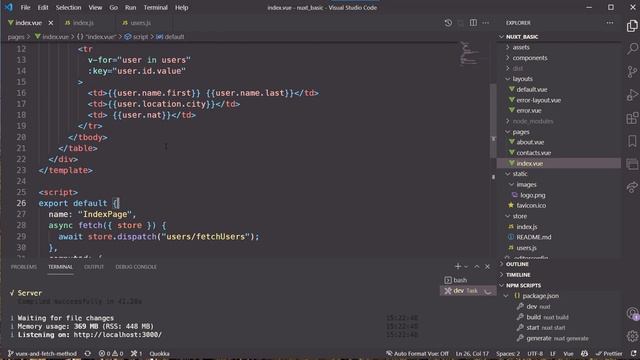Run the build npm script

pyautogui.click(x=559, y=317)
